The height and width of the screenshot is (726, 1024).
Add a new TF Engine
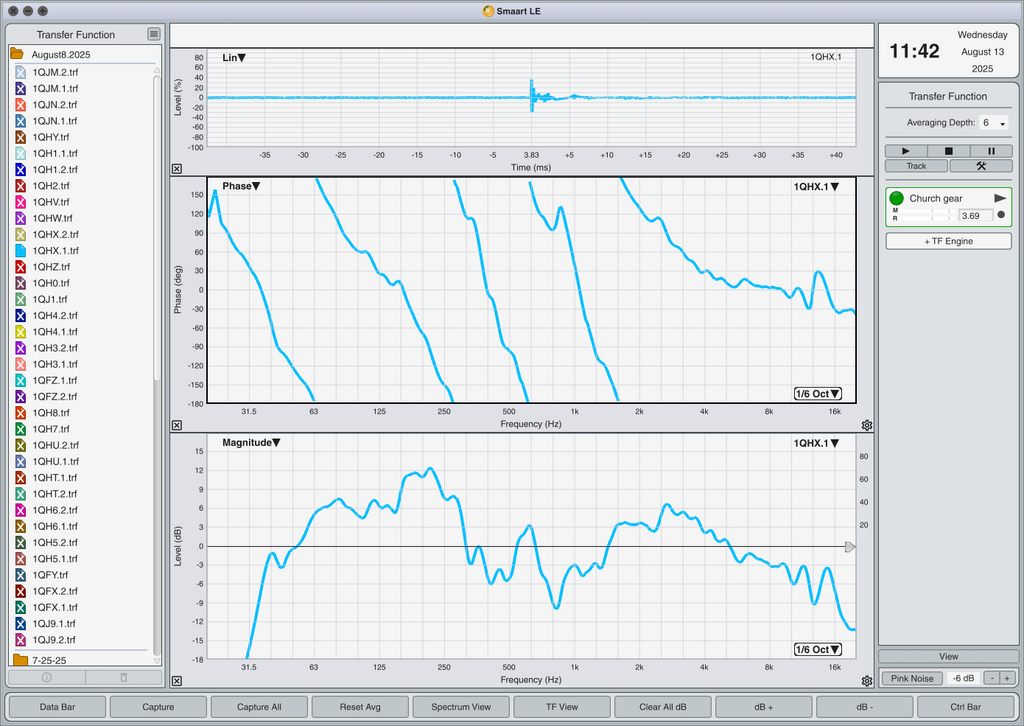pos(948,241)
